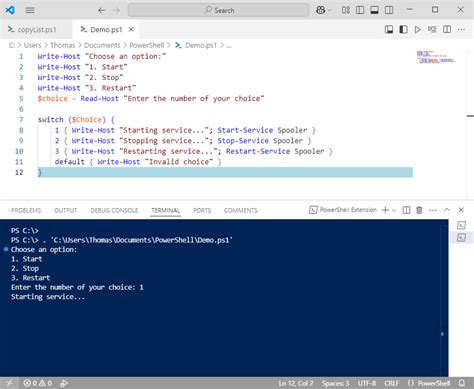Open the DEBUG CONSOLE tab
The height and width of the screenshot is (389, 474).
114,210
